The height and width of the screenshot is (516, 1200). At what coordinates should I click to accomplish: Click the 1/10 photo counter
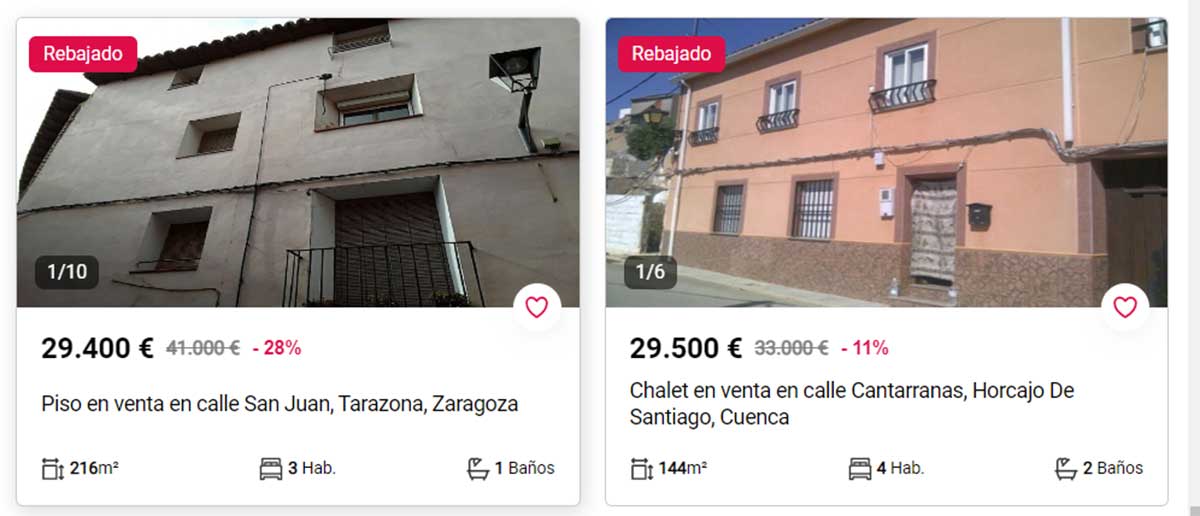click(x=67, y=272)
